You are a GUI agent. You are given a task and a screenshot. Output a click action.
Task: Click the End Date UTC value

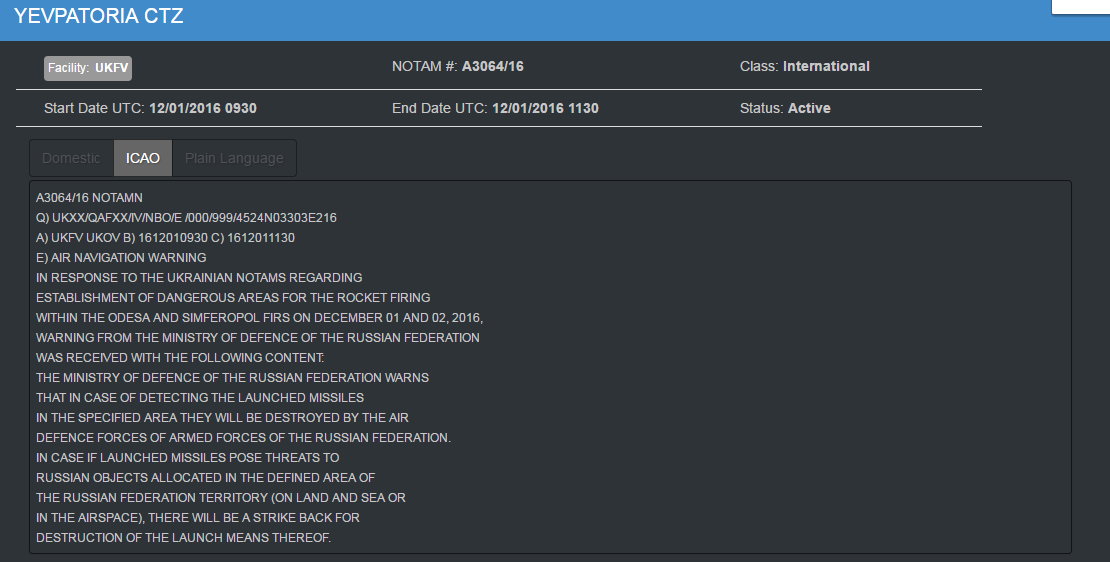click(x=545, y=108)
